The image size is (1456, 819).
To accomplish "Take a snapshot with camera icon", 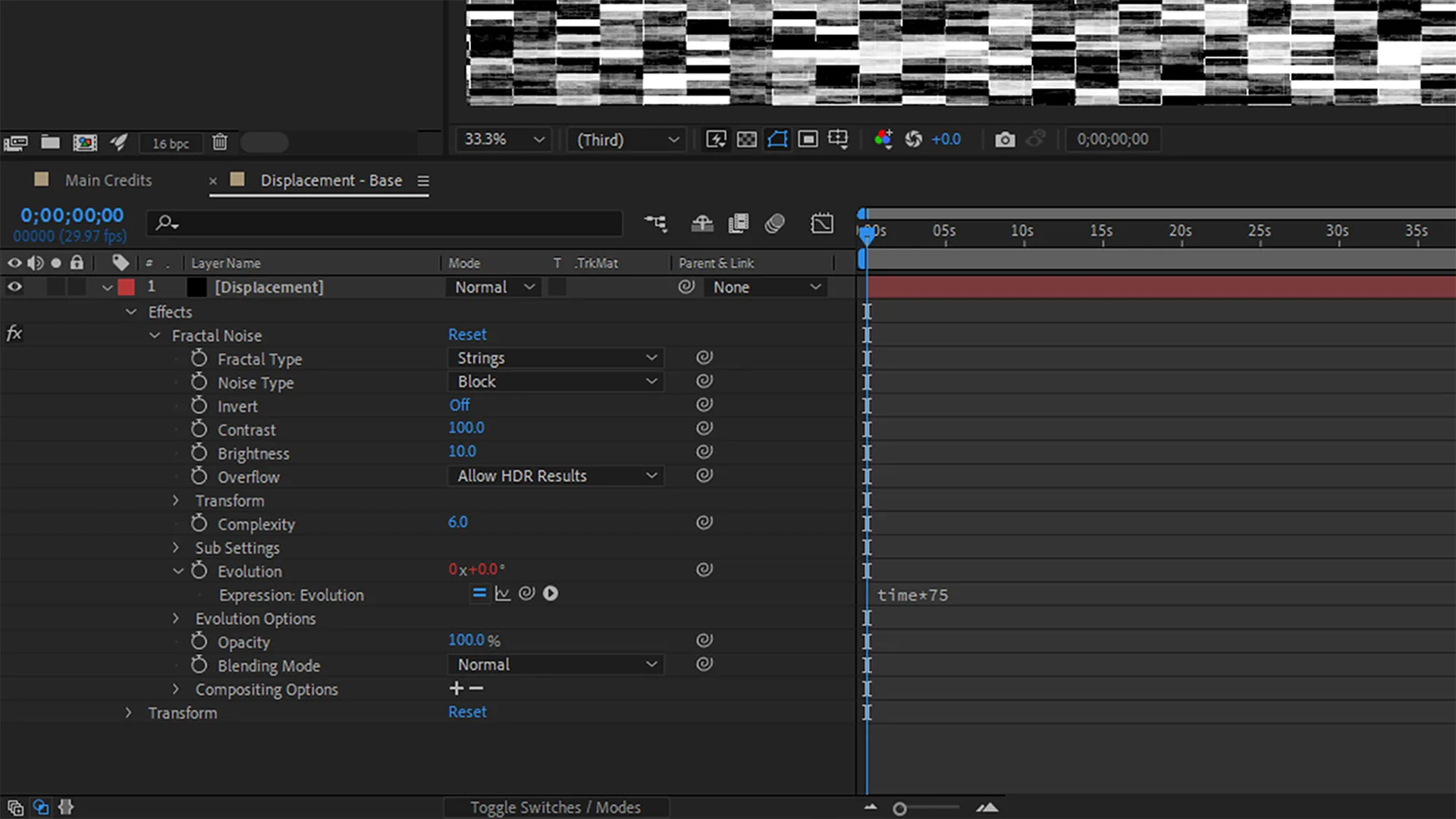I will (1005, 140).
